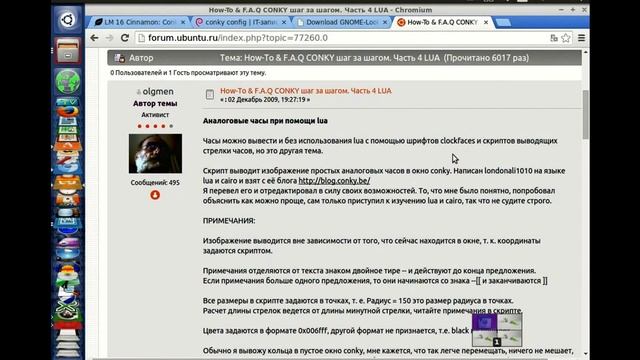Click the Сообщений: 495 text
Screen dimensions: 640x360
coord(155,183)
